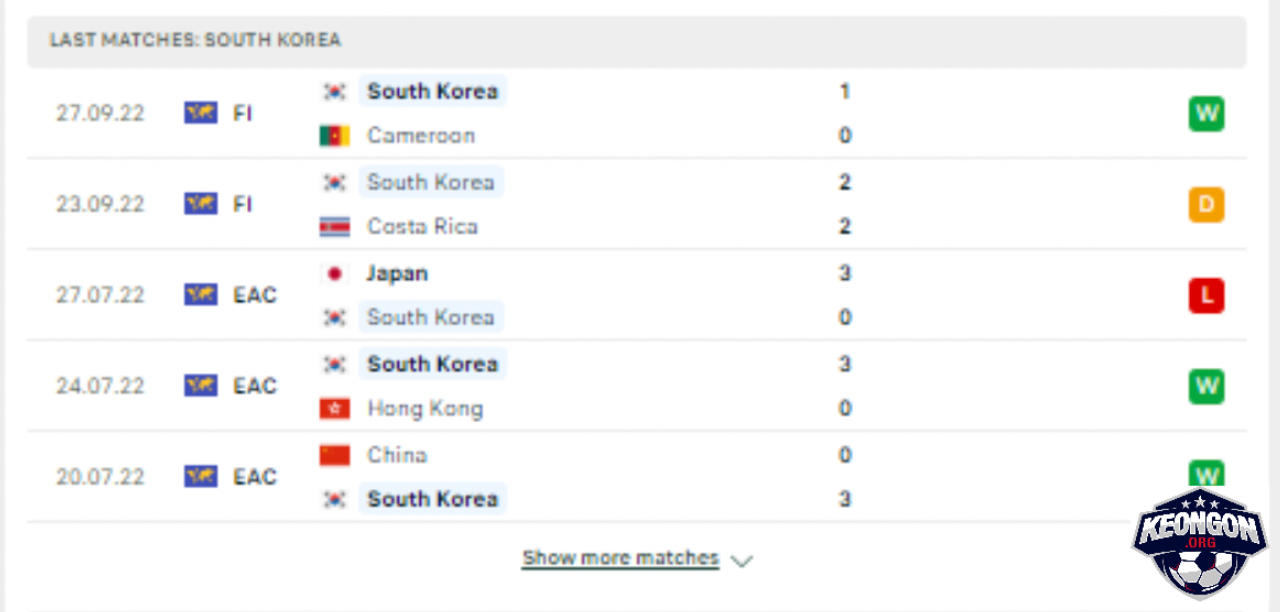Click the Keongon.org logo

pos(1199,543)
